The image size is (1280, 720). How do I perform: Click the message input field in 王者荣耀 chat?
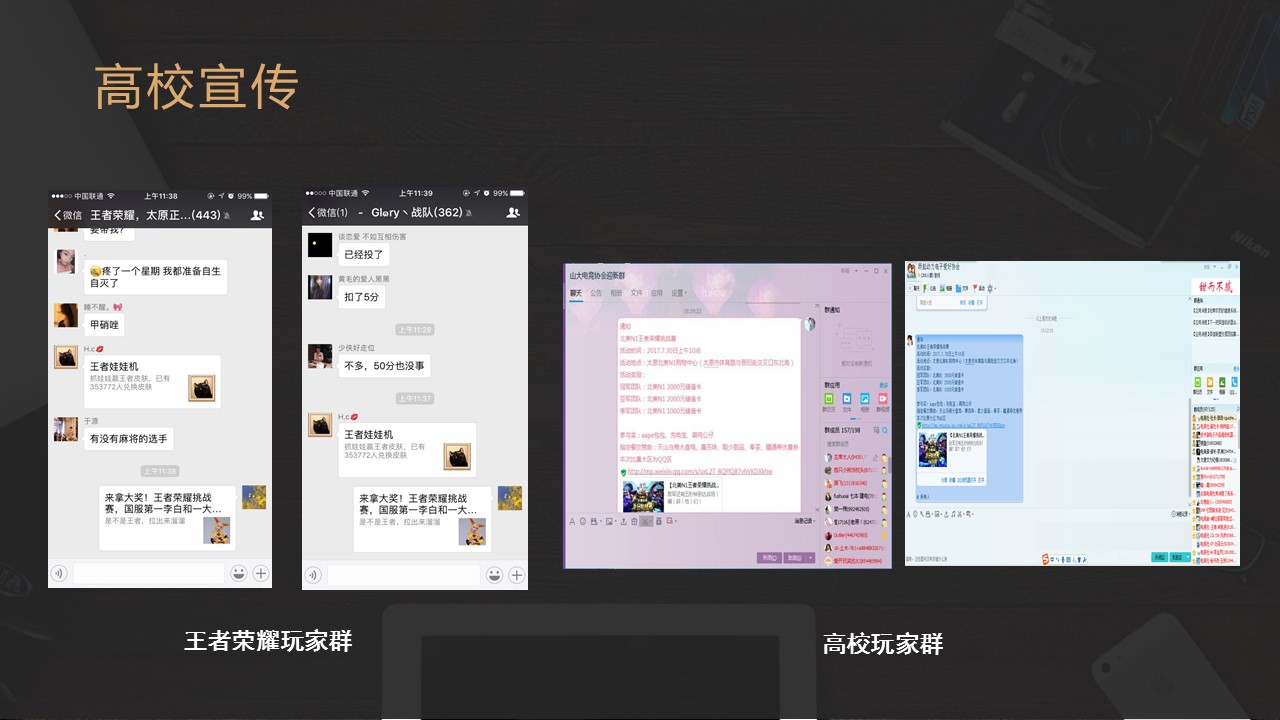(x=149, y=573)
